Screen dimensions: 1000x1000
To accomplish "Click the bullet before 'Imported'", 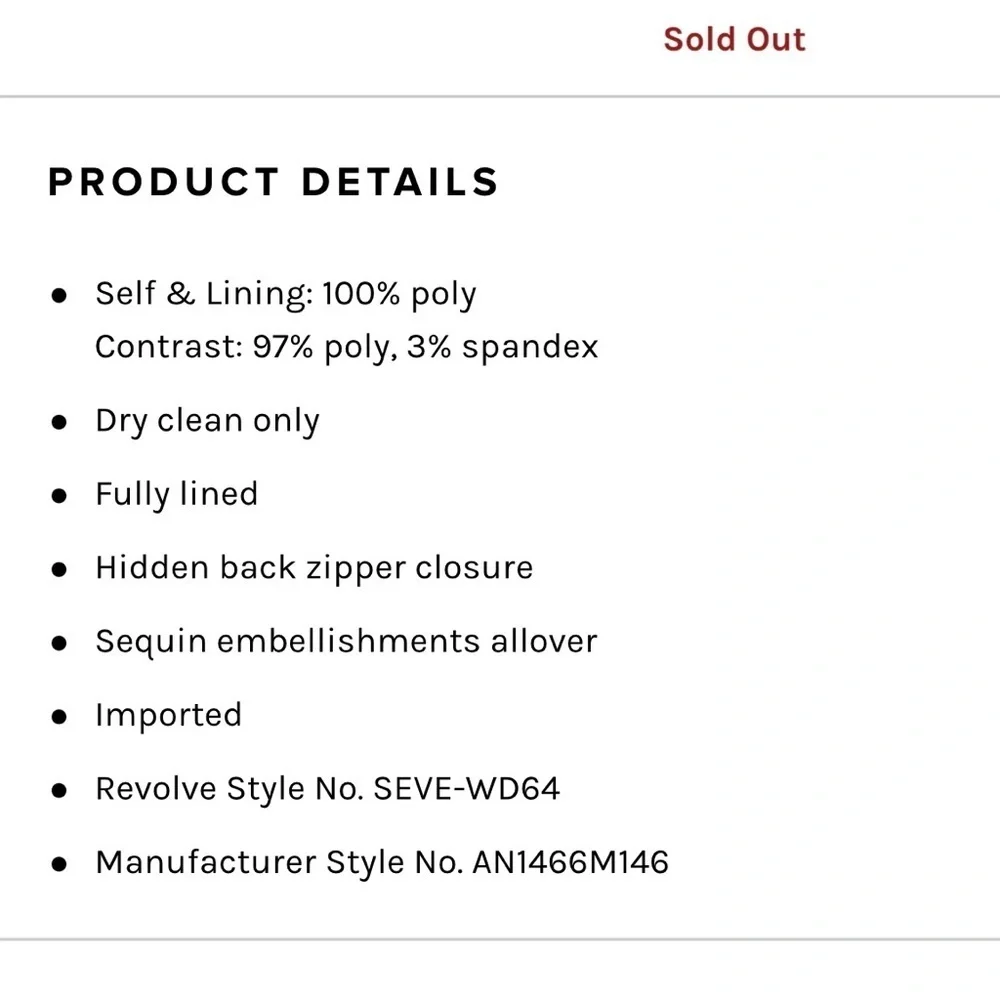I will click(60, 717).
